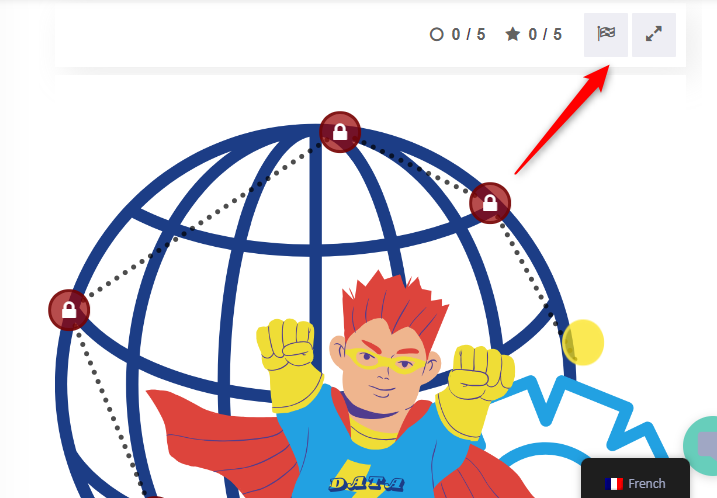This screenshot has width=717, height=498.
Task: Click the checkered flags button
Action: click(x=605, y=35)
